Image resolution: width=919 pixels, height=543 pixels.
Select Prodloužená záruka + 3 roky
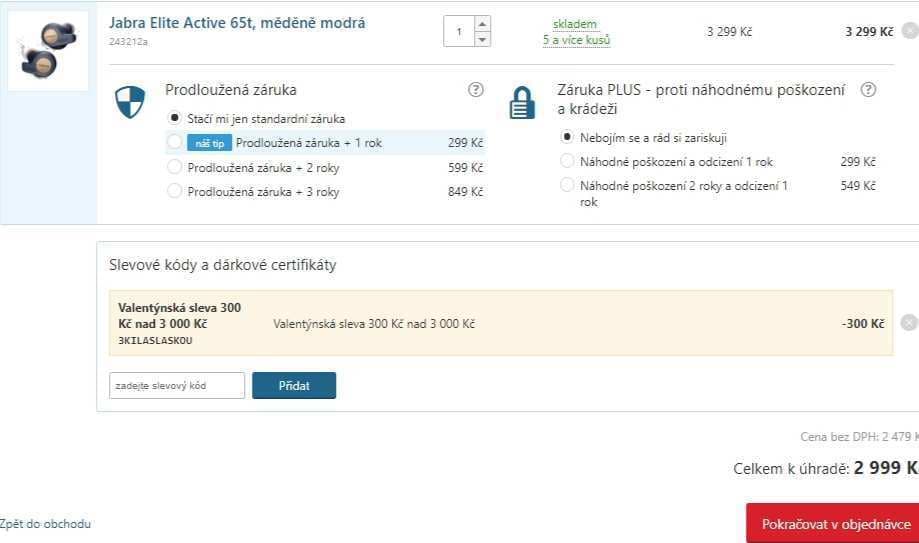pyautogui.click(x=174, y=191)
